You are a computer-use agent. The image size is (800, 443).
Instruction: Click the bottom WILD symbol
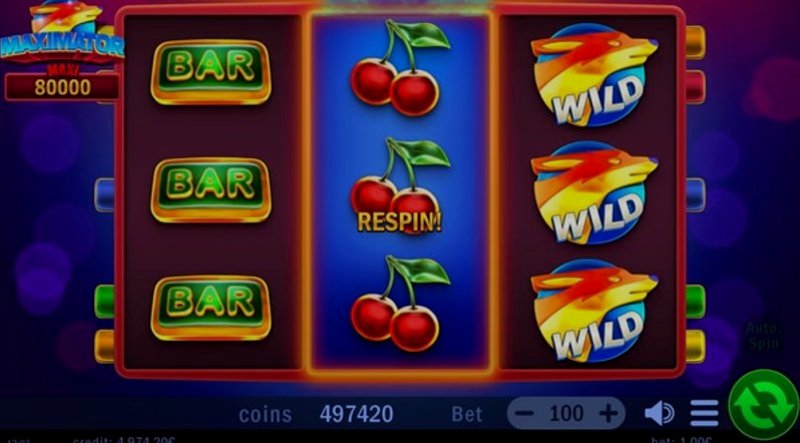pos(594,310)
